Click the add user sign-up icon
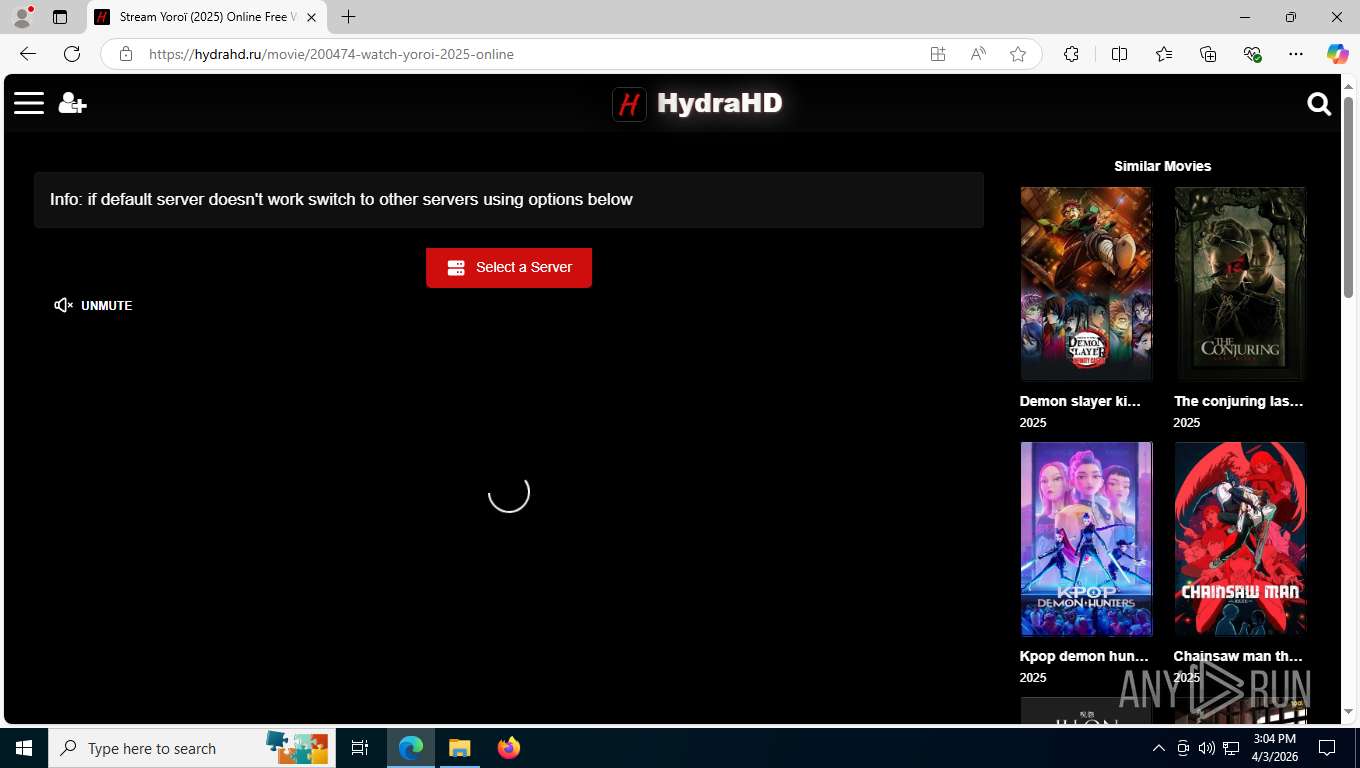Viewport: 1360px width, 768px height. click(72, 103)
